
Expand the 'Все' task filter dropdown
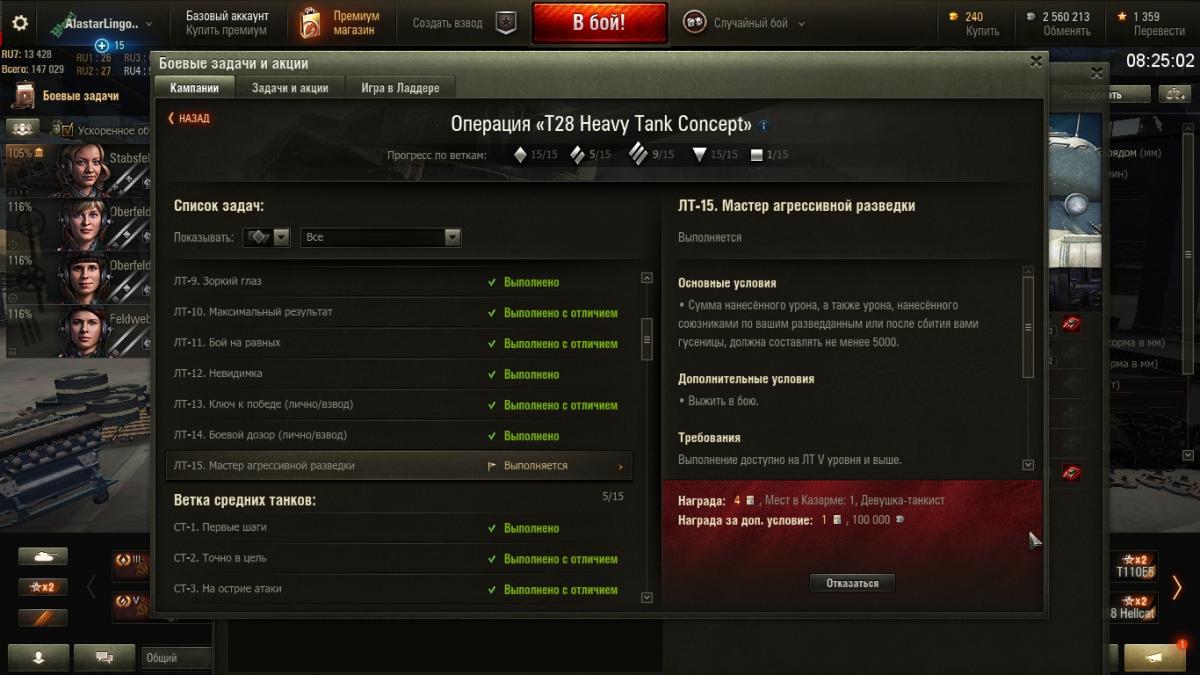coord(380,237)
